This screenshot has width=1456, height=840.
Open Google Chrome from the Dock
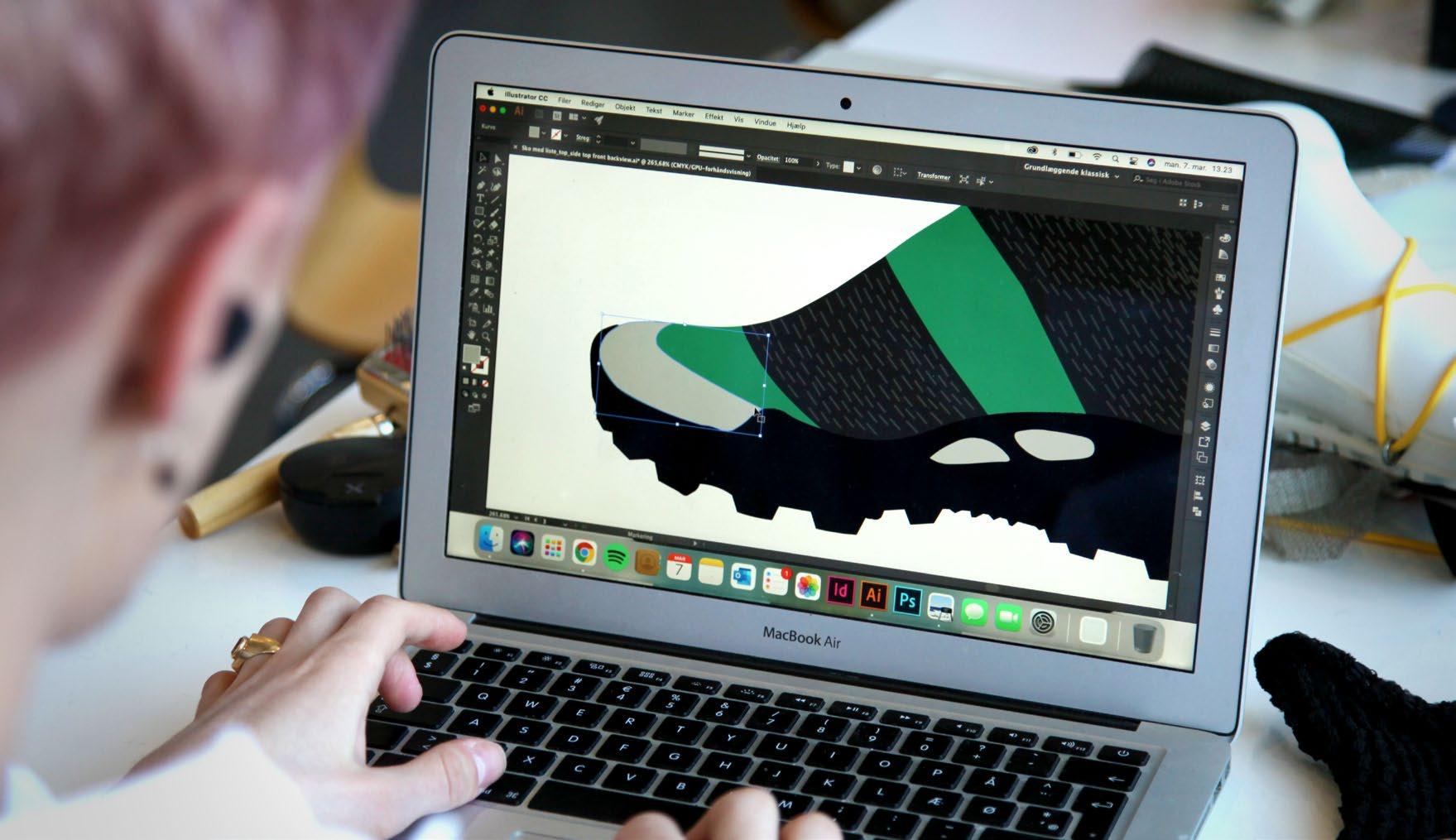[x=584, y=553]
